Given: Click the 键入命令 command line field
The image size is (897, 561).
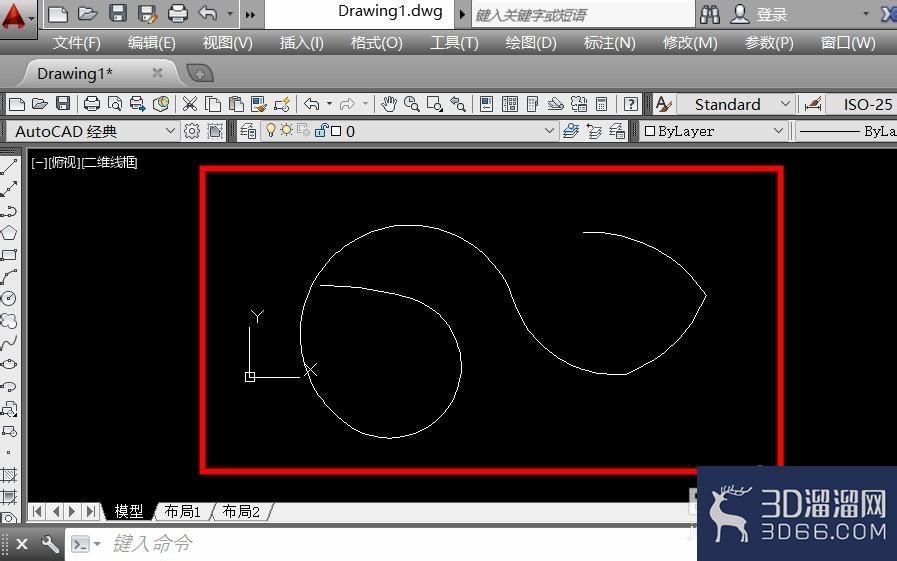Looking at the screenshot, I should point(378,543).
